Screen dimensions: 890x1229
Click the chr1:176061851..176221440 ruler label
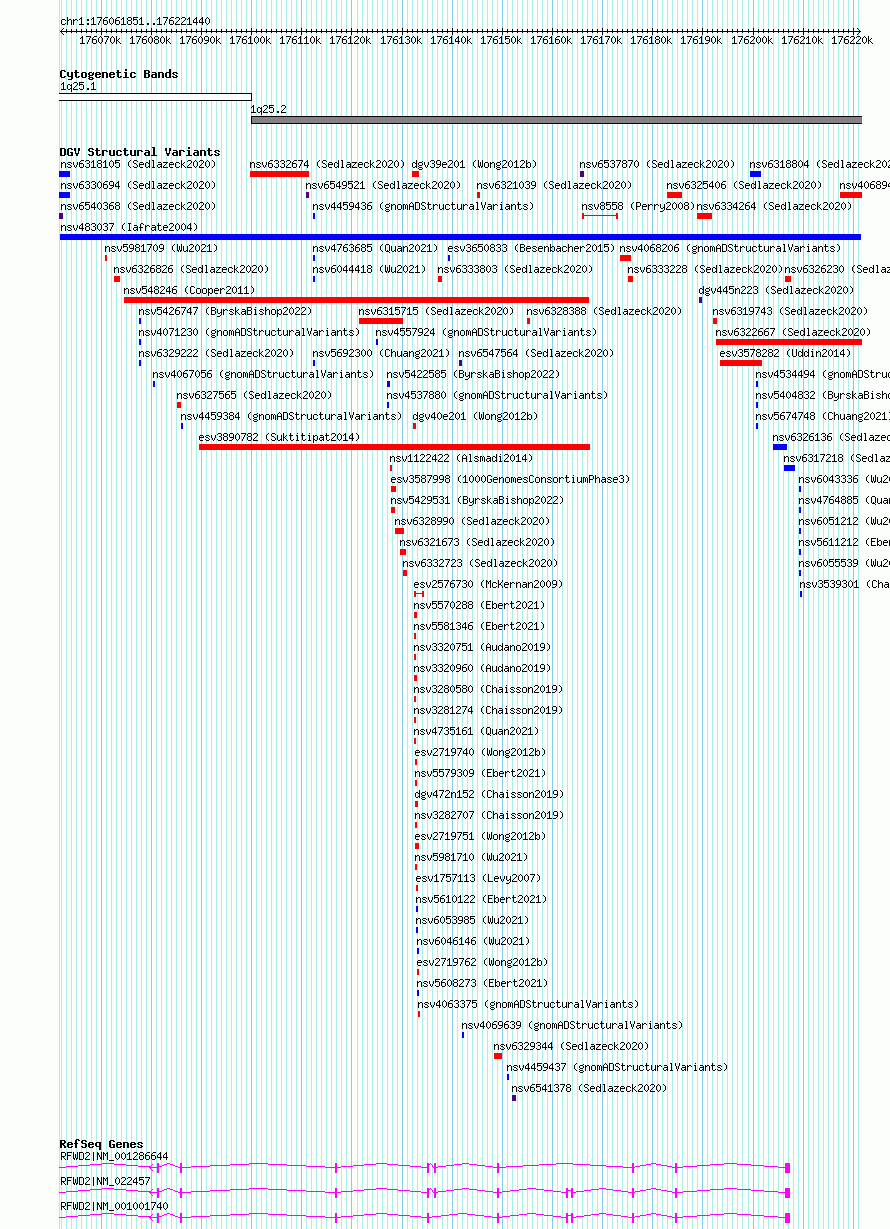click(135, 21)
